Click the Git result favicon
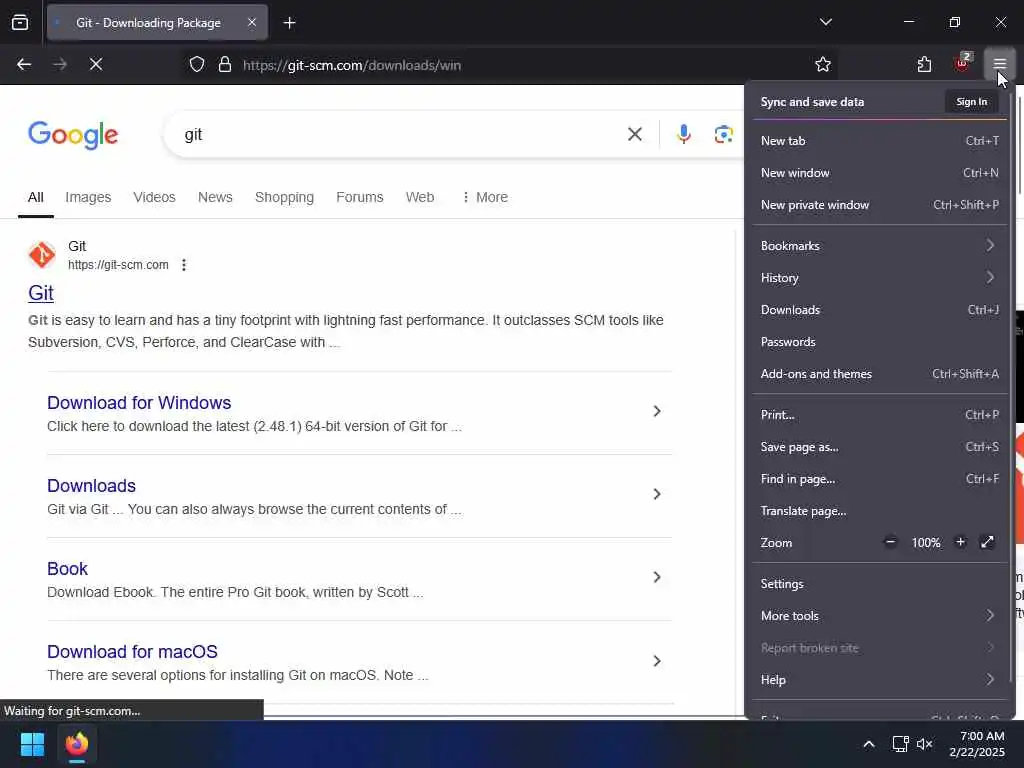 [x=42, y=255]
